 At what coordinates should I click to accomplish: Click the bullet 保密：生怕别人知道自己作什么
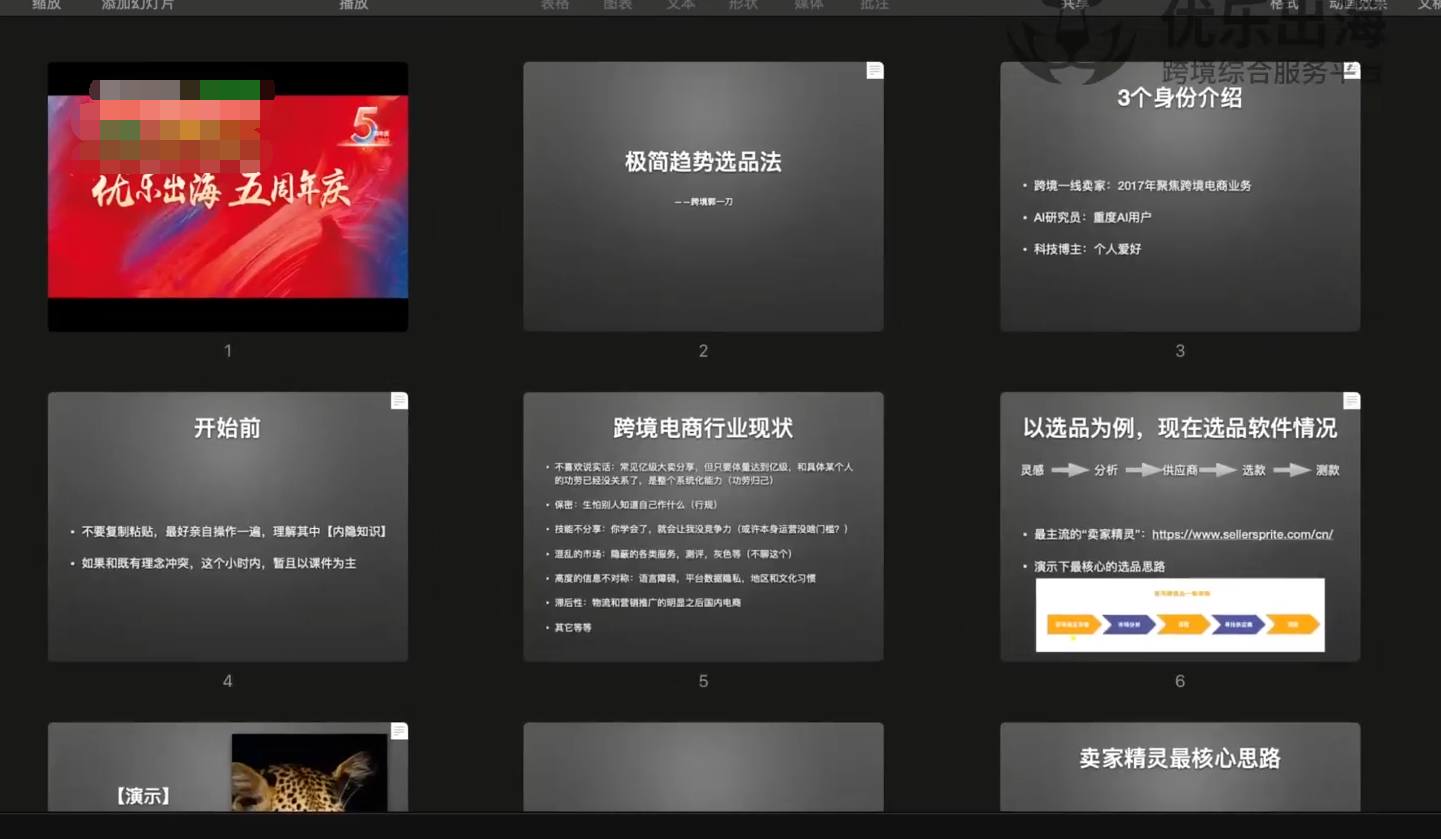636,505
